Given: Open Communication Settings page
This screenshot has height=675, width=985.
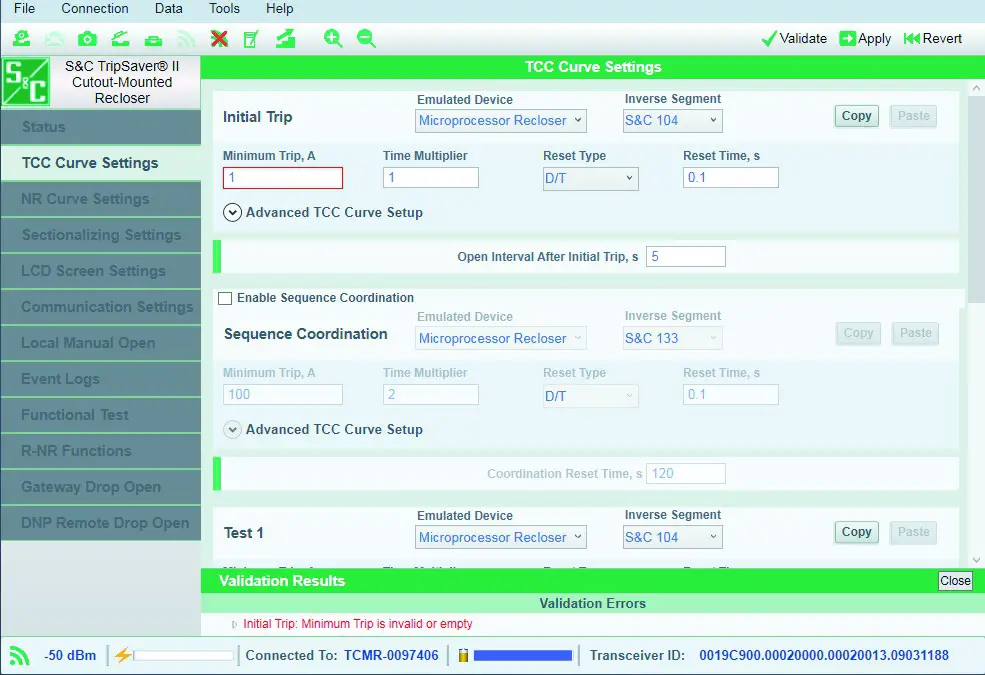Looking at the screenshot, I should [x=101, y=307].
